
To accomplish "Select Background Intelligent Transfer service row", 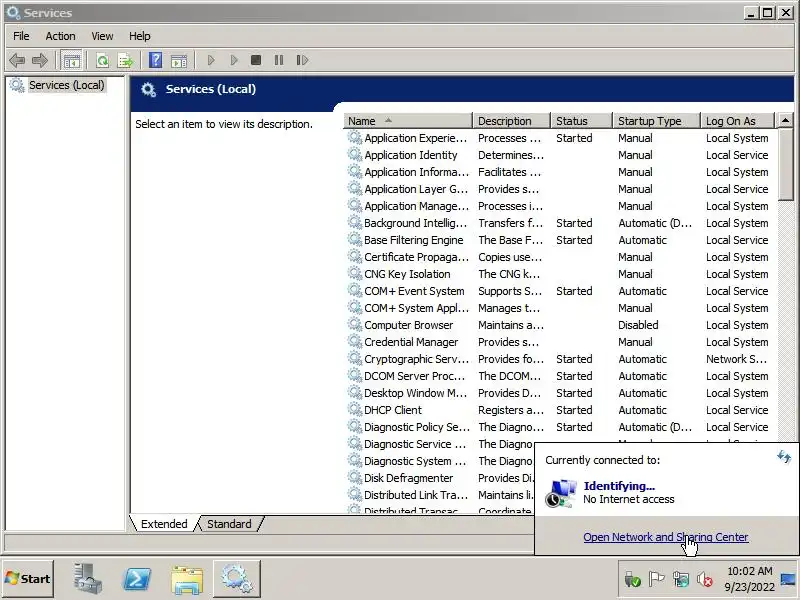I will coord(559,223).
